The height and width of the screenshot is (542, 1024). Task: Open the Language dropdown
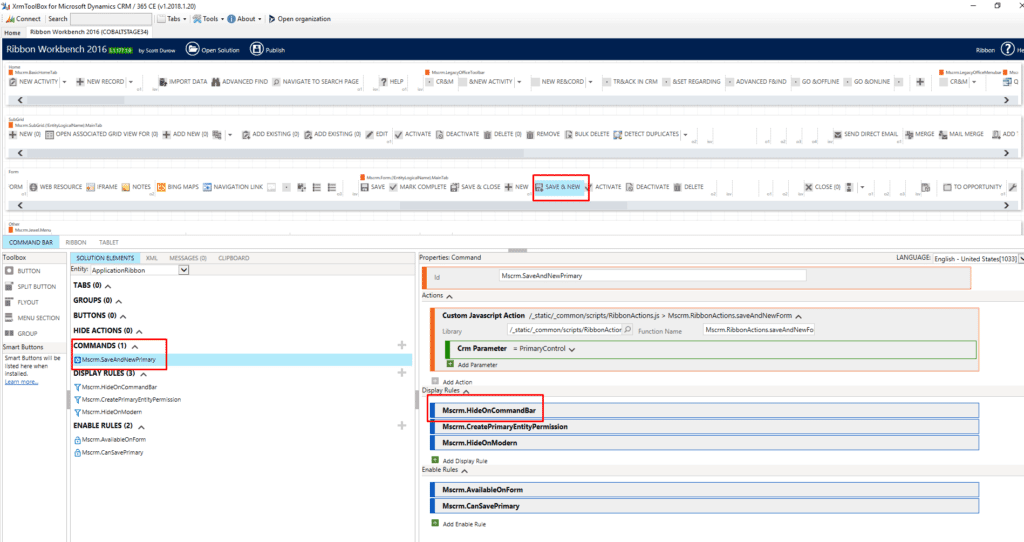tap(1019, 258)
